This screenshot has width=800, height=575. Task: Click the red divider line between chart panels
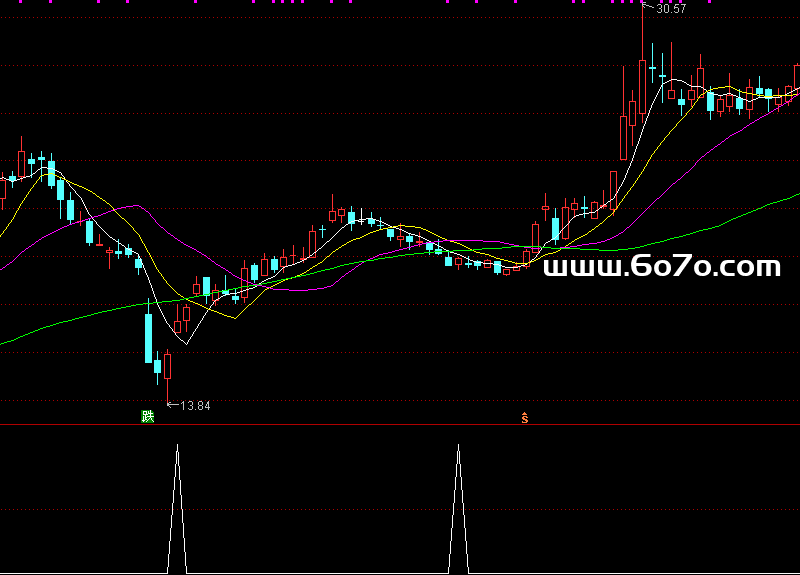400,426
